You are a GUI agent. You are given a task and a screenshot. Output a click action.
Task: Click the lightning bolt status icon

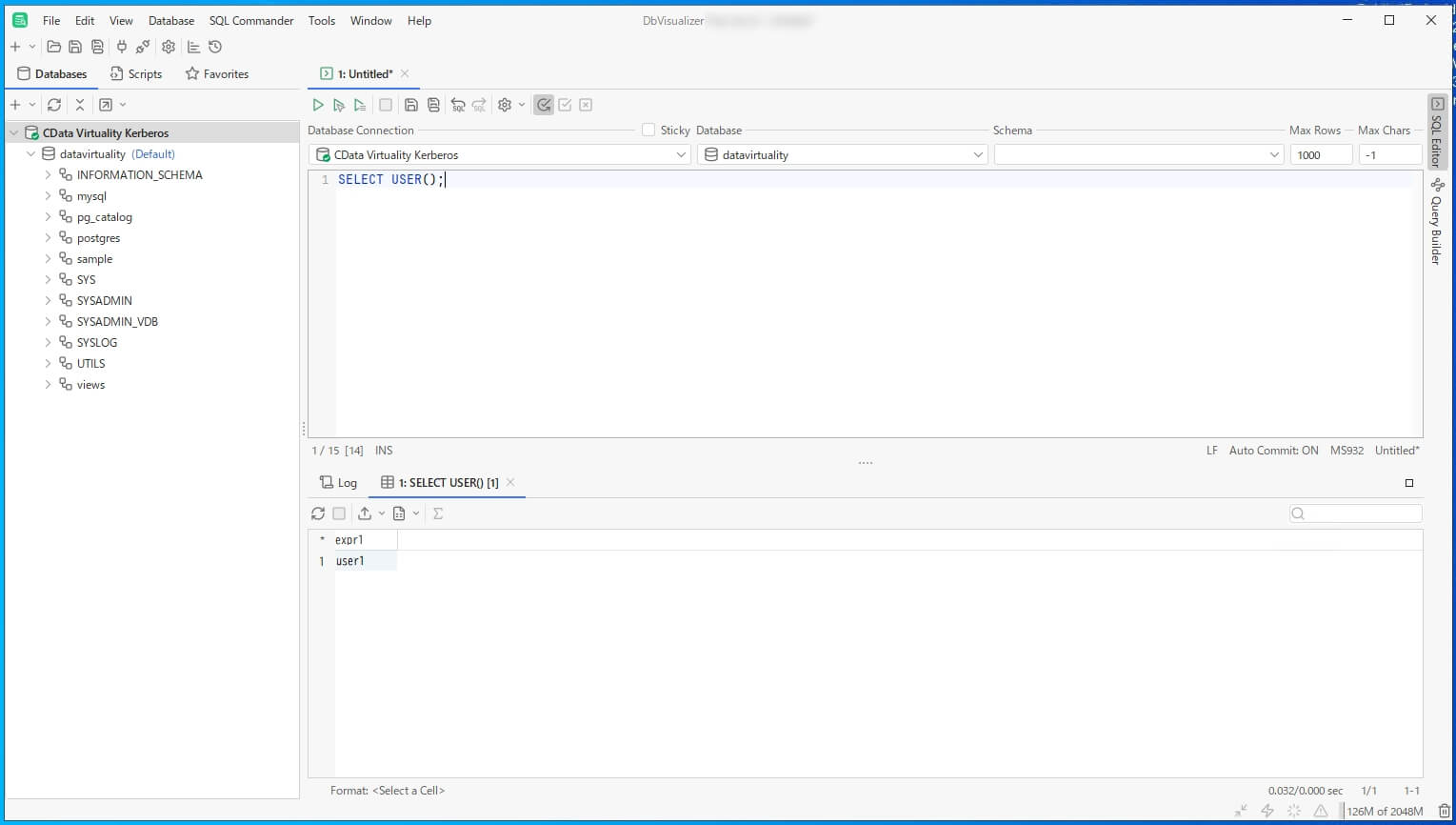point(1267,811)
